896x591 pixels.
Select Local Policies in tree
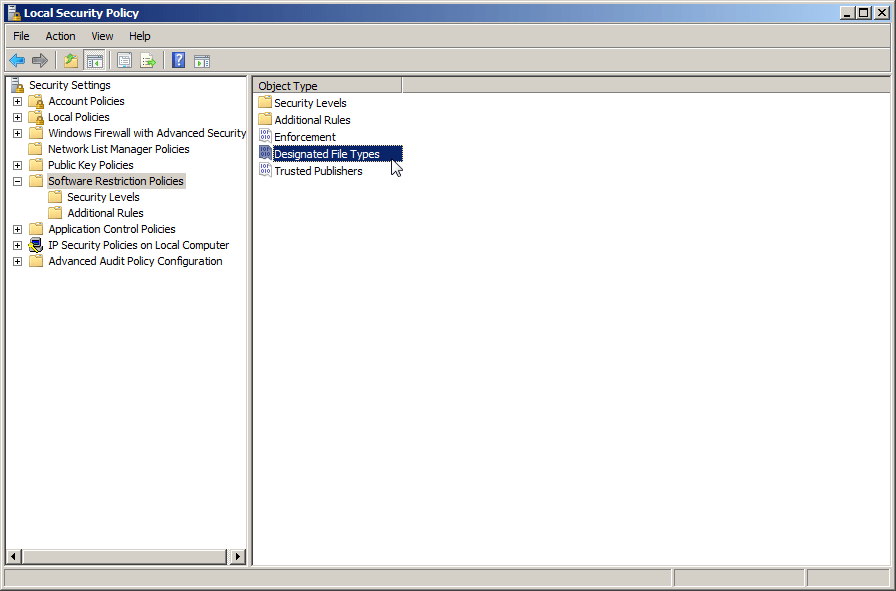click(79, 117)
